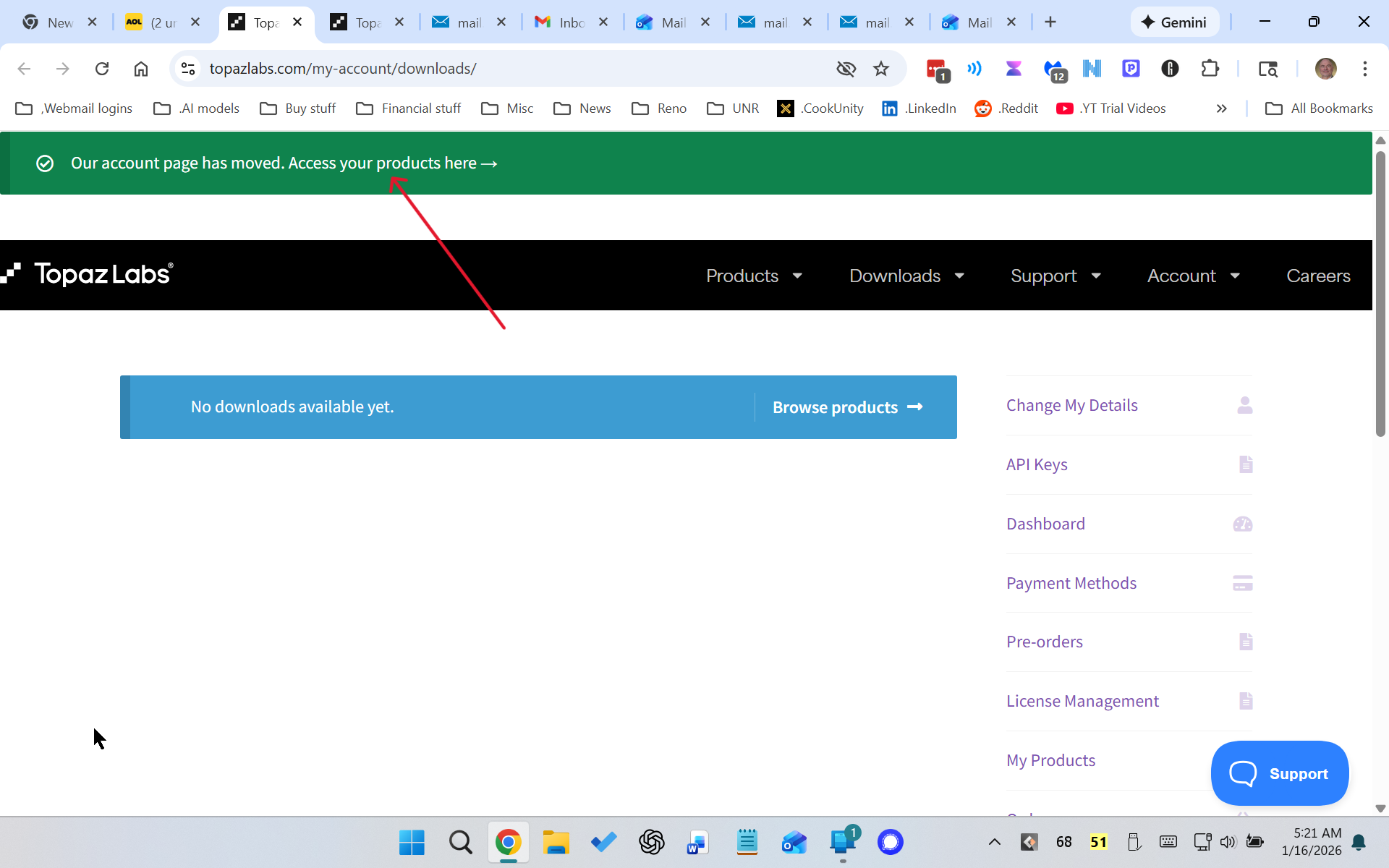The width and height of the screenshot is (1389, 868).
Task: Toggle the tracking protection eye icon
Action: (846, 69)
